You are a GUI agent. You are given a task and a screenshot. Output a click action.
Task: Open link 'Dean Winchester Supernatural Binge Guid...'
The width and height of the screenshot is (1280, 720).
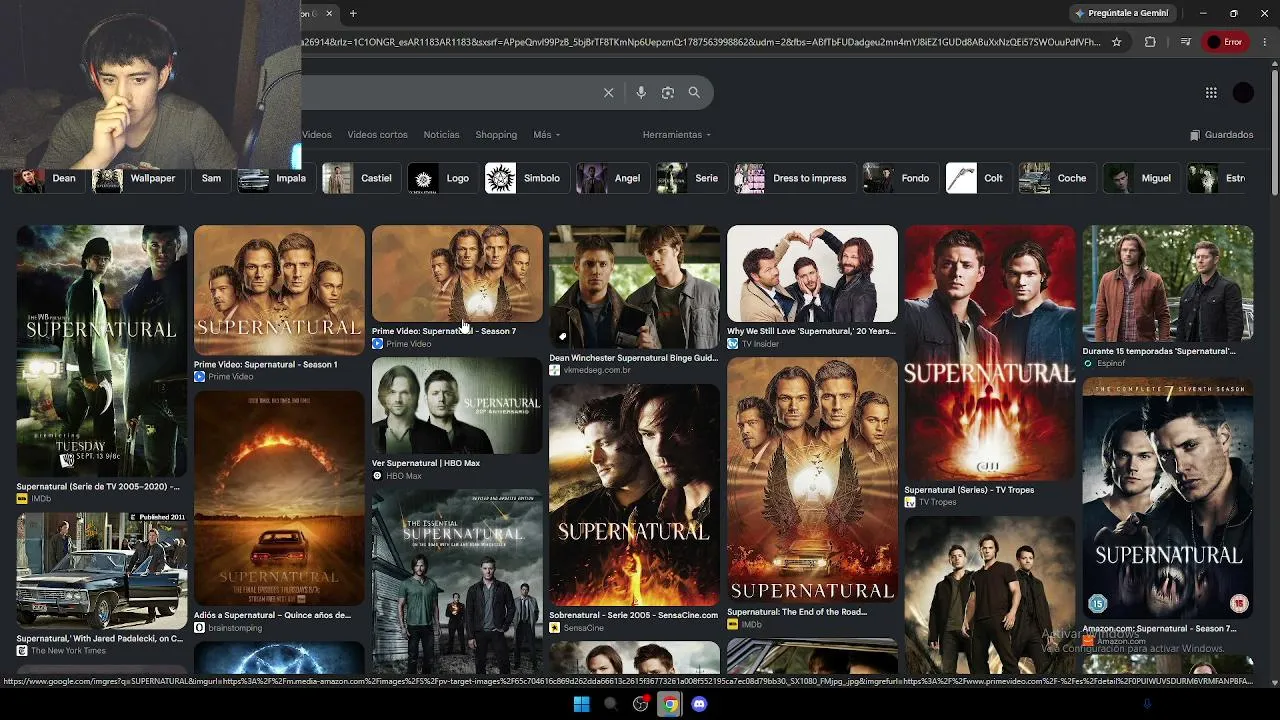[x=634, y=358]
